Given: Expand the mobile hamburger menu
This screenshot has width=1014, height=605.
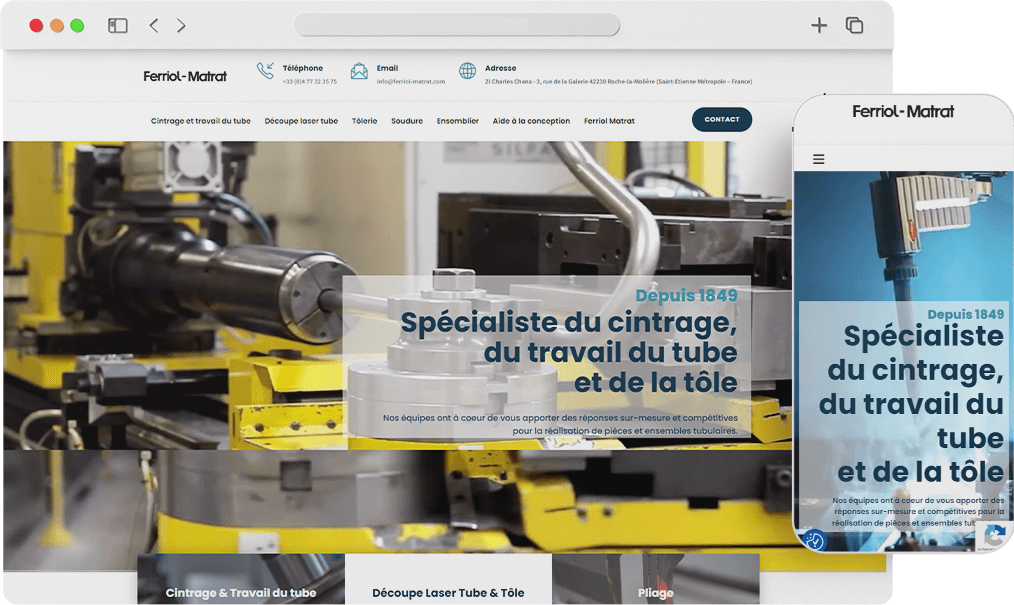Looking at the screenshot, I should click(x=818, y=159).
